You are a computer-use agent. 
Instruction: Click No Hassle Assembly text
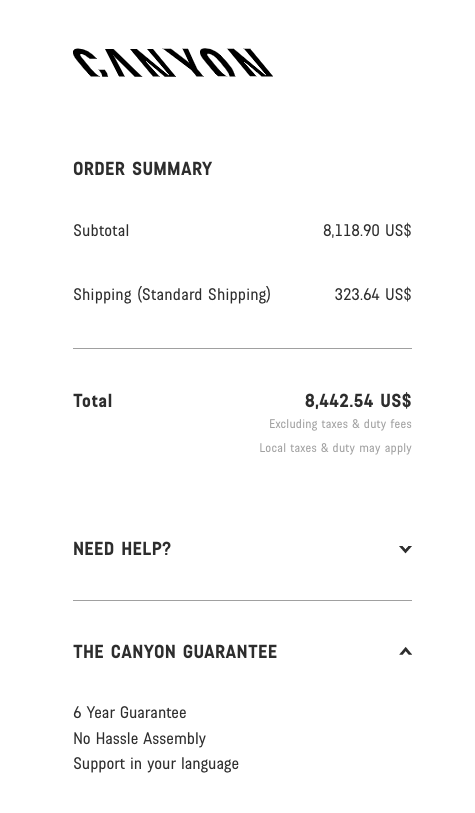[139, 738]
